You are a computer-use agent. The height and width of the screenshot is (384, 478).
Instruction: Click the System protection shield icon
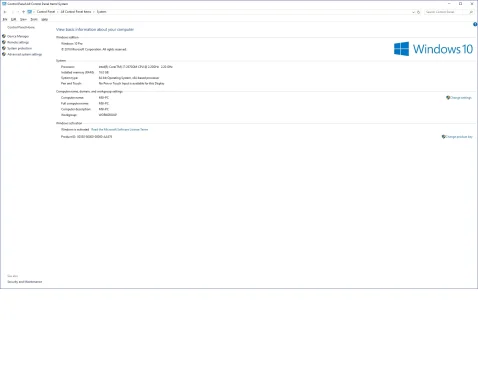point(4,48)
